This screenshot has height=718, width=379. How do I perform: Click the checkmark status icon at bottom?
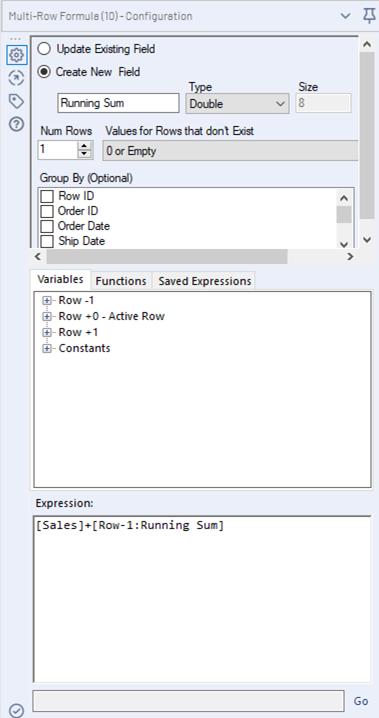(16, 710)
